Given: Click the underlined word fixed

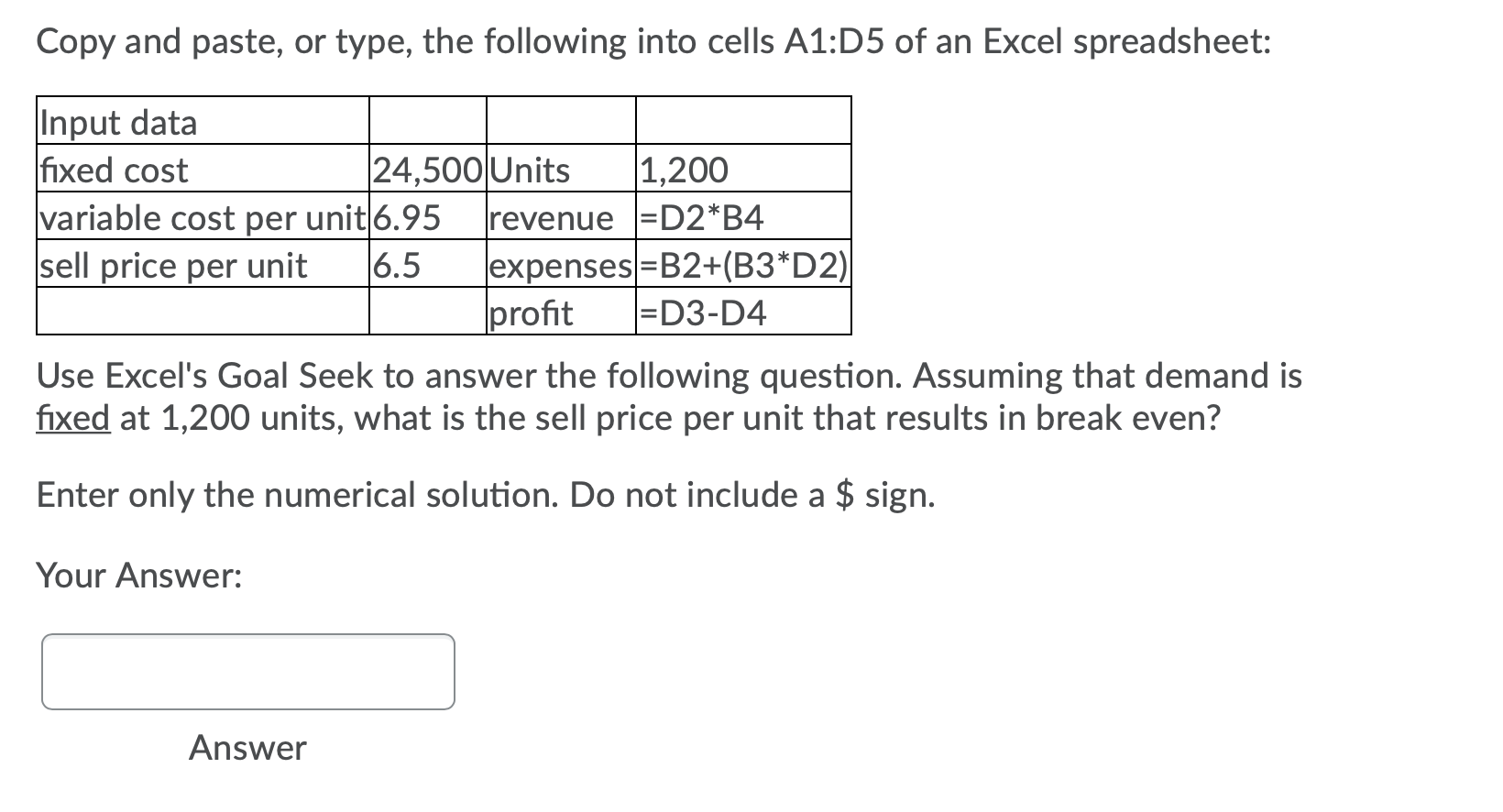Looking at the screenshot, I should coord(71,419).
